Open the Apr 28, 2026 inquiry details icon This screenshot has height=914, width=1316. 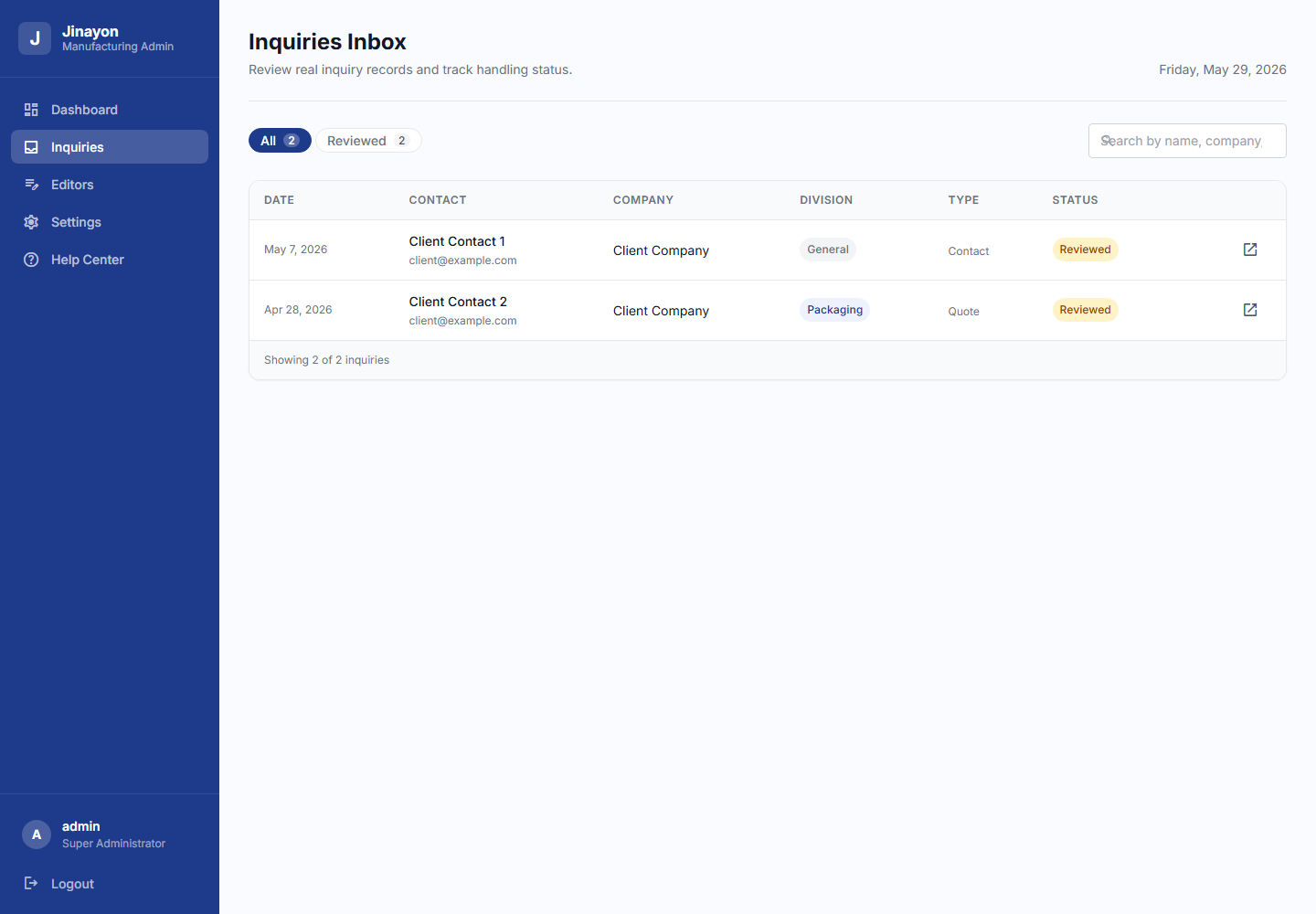(x=1250, y=310)
